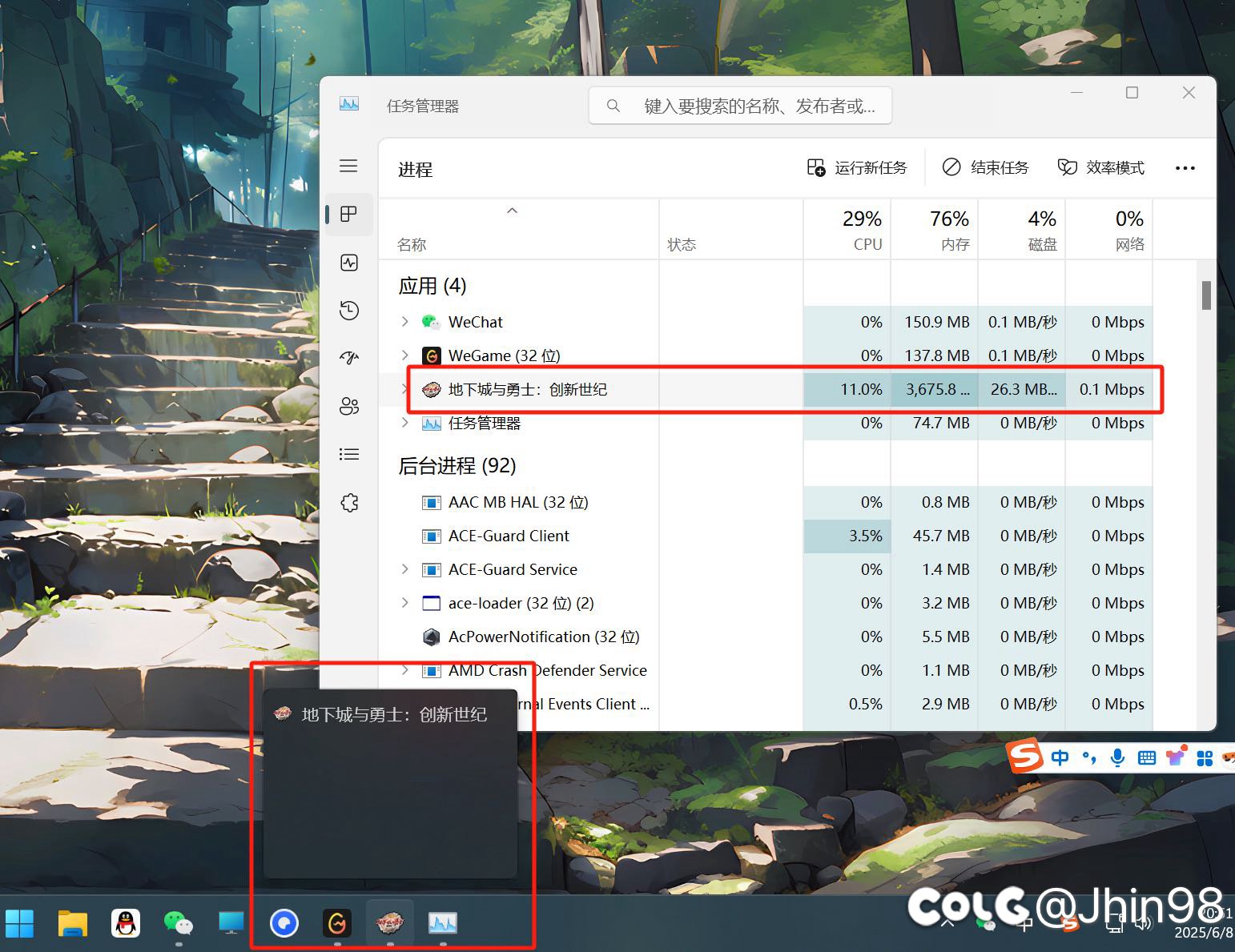Open the monitor icon app on taskbar
The image size is (1235, 952).
click(x=231, y=923)
